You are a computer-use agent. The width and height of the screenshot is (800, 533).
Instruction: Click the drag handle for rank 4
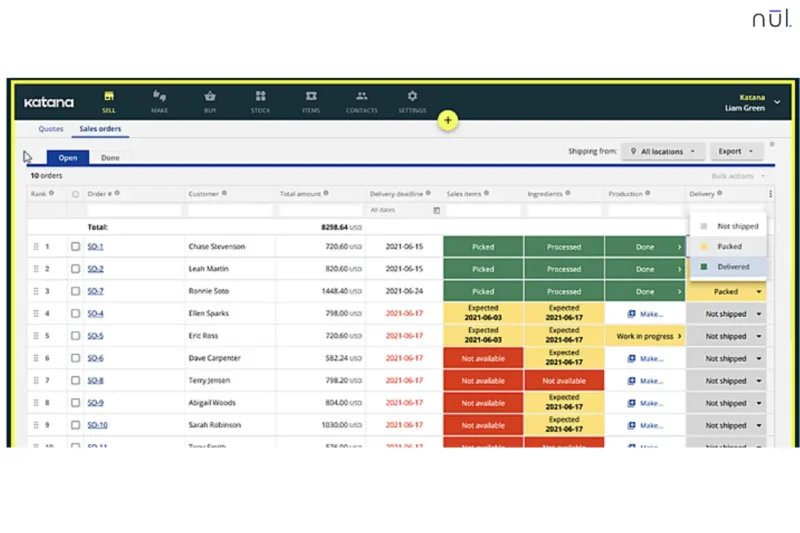tap(36, 313)
